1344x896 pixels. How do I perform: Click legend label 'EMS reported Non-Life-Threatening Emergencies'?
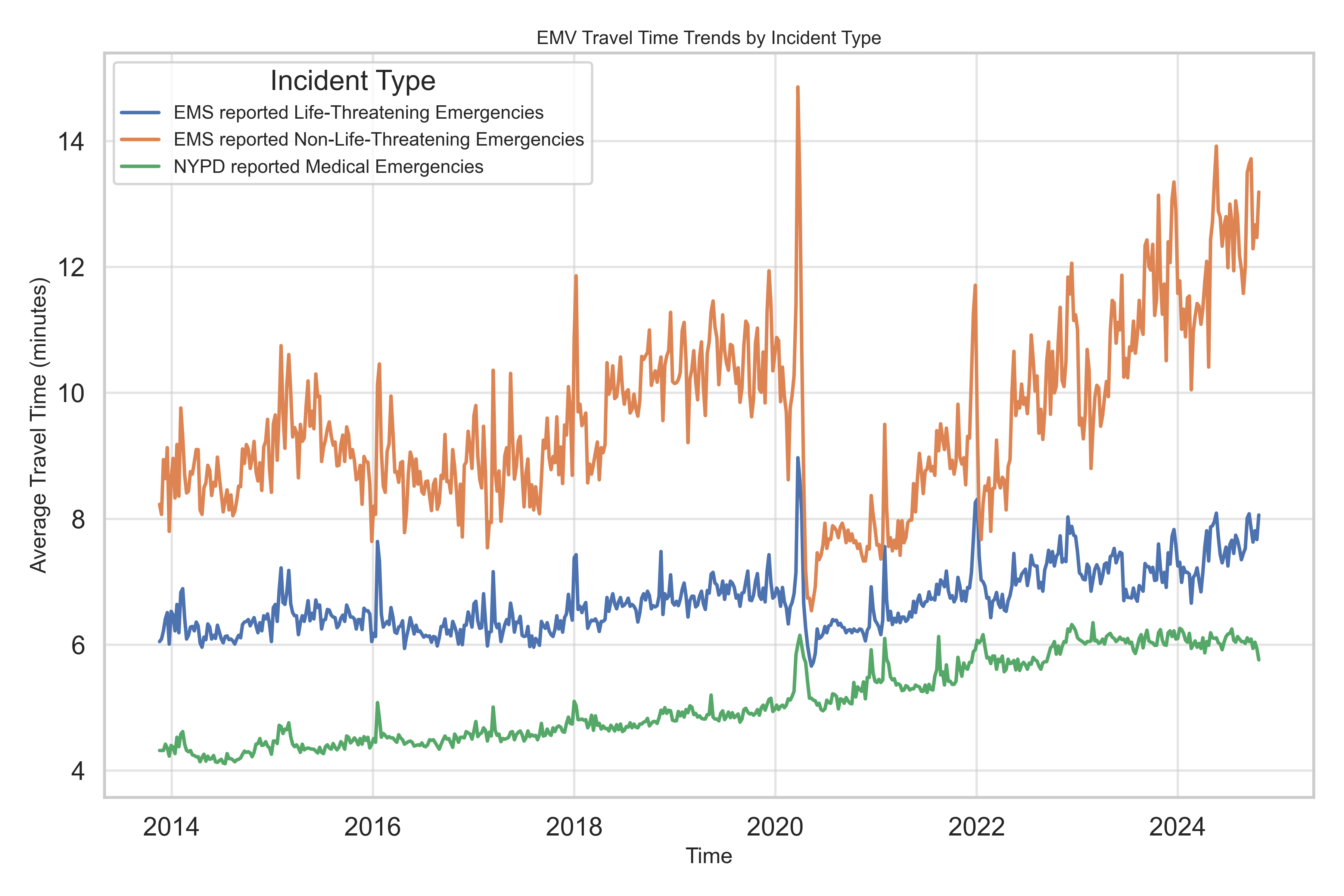click(379, 139)
